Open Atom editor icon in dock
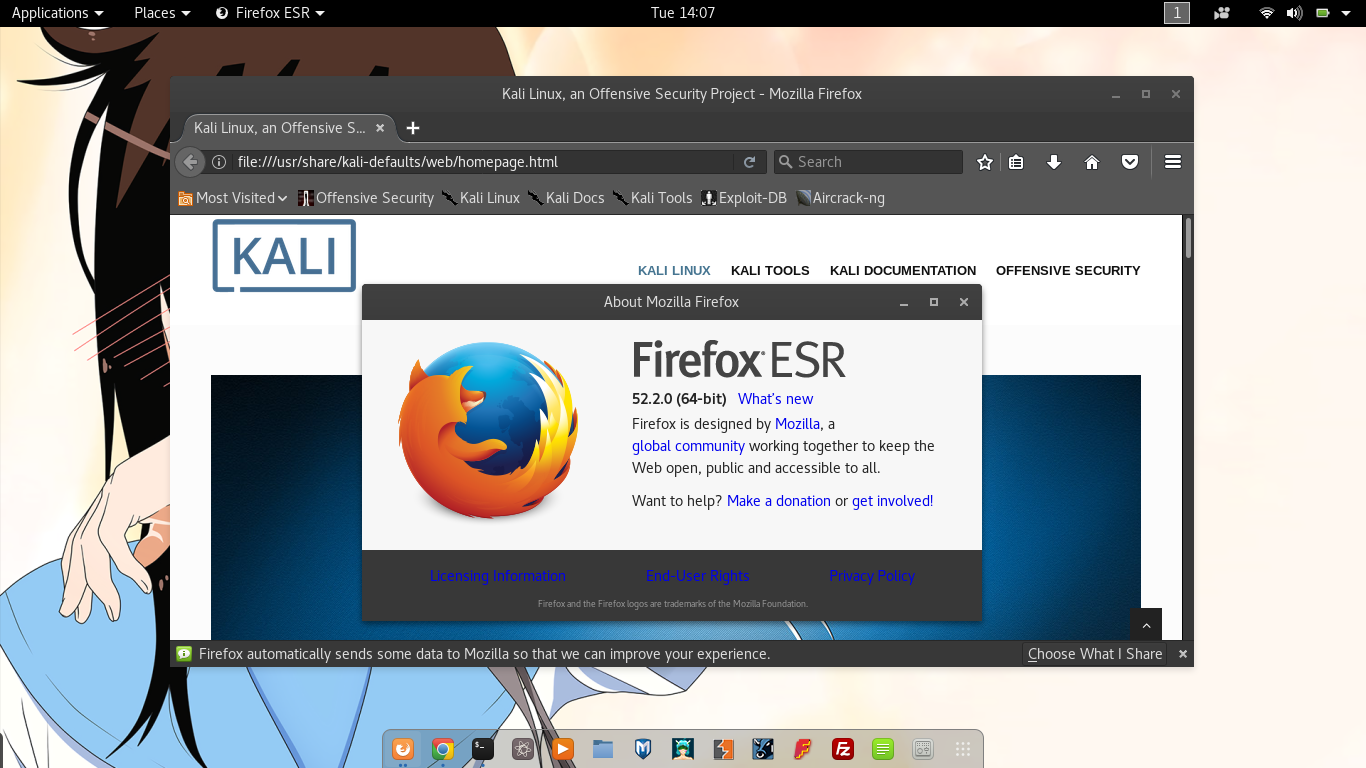Image resolution: width=1366 pixels, height=768 pixels. pyautogui.click(x=523, y=748)
